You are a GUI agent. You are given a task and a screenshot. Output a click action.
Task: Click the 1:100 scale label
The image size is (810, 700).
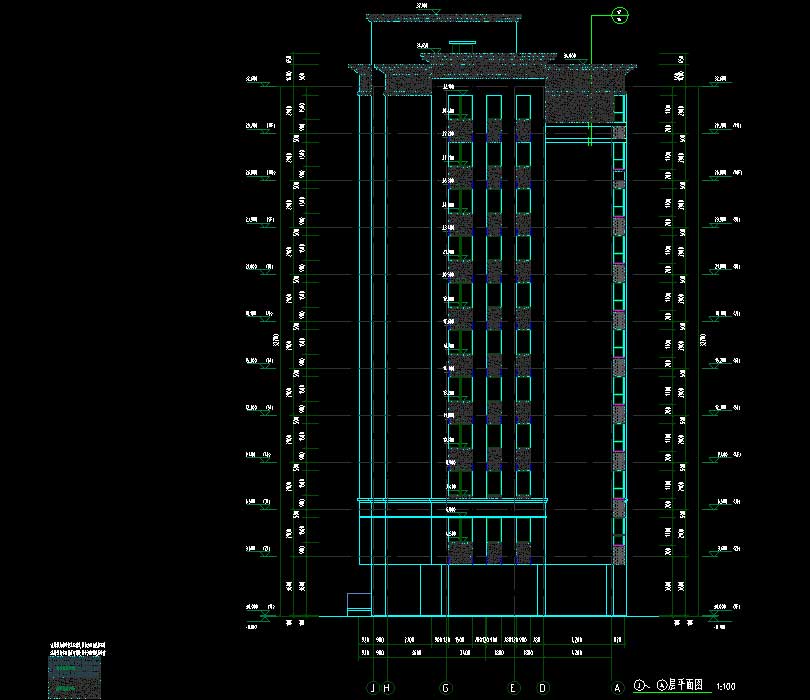click(x=726, y=686)
